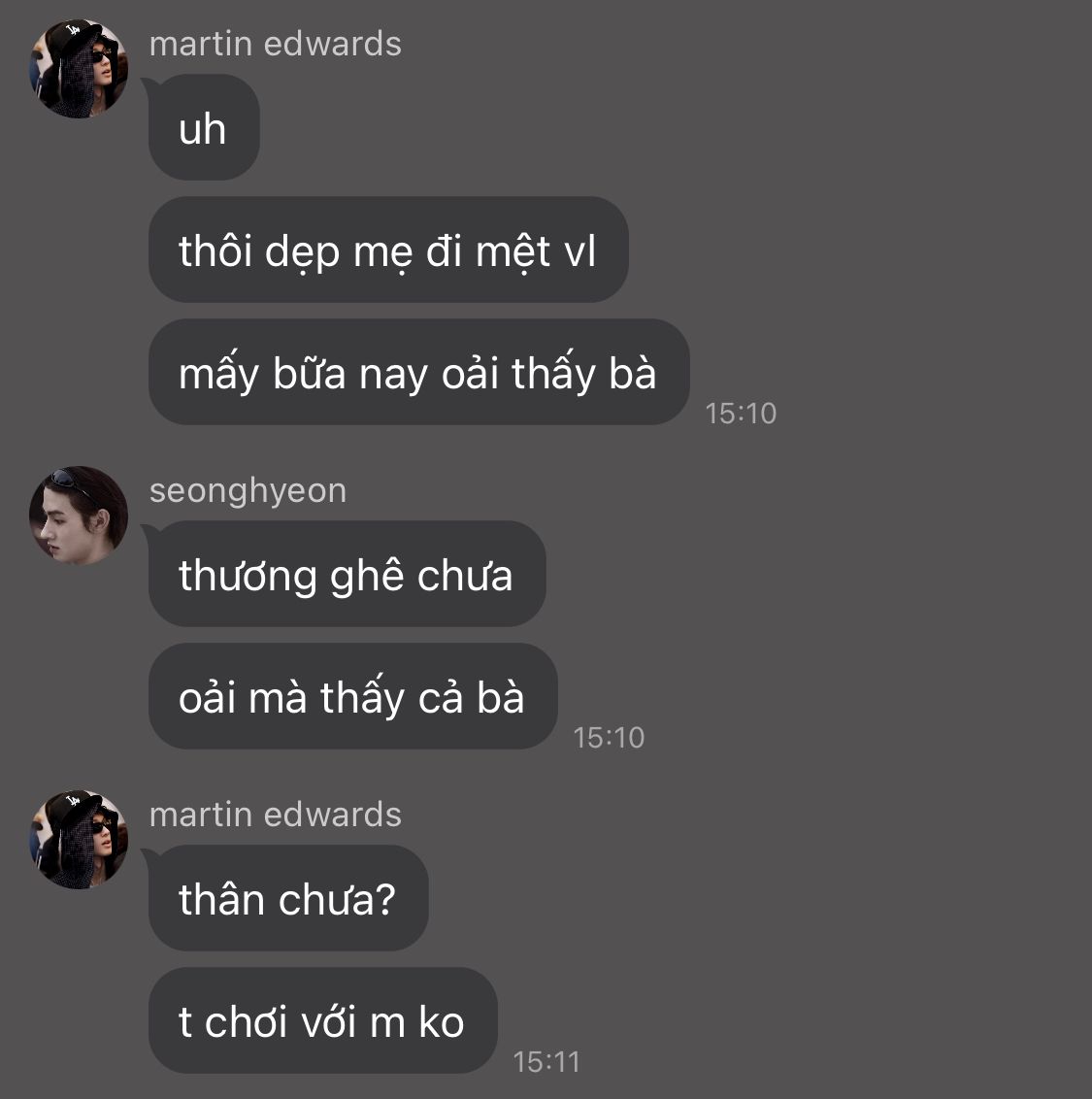Tap the 15:11 timestamp

546,1062
